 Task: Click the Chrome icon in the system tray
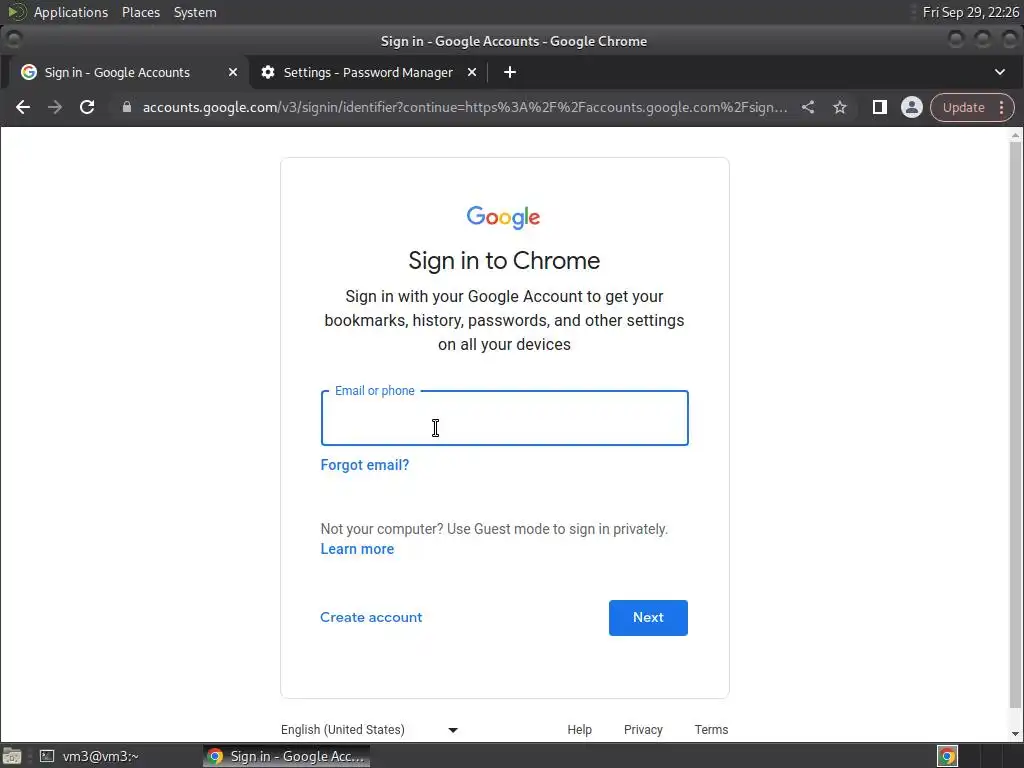click(x=947, y=756)
